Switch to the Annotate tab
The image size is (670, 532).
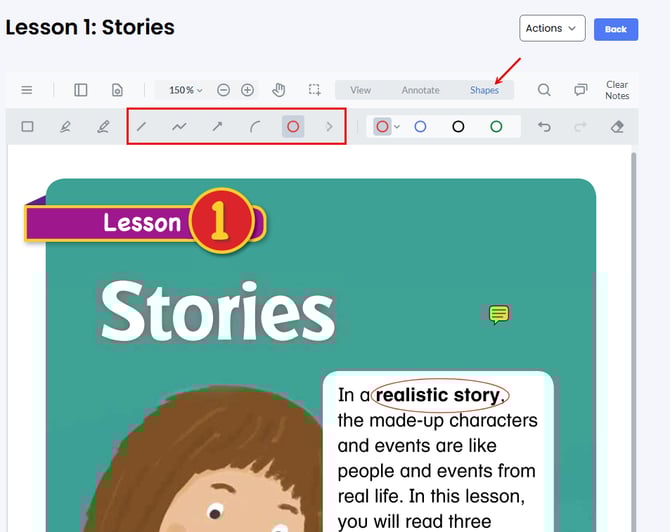pos(420,90)
